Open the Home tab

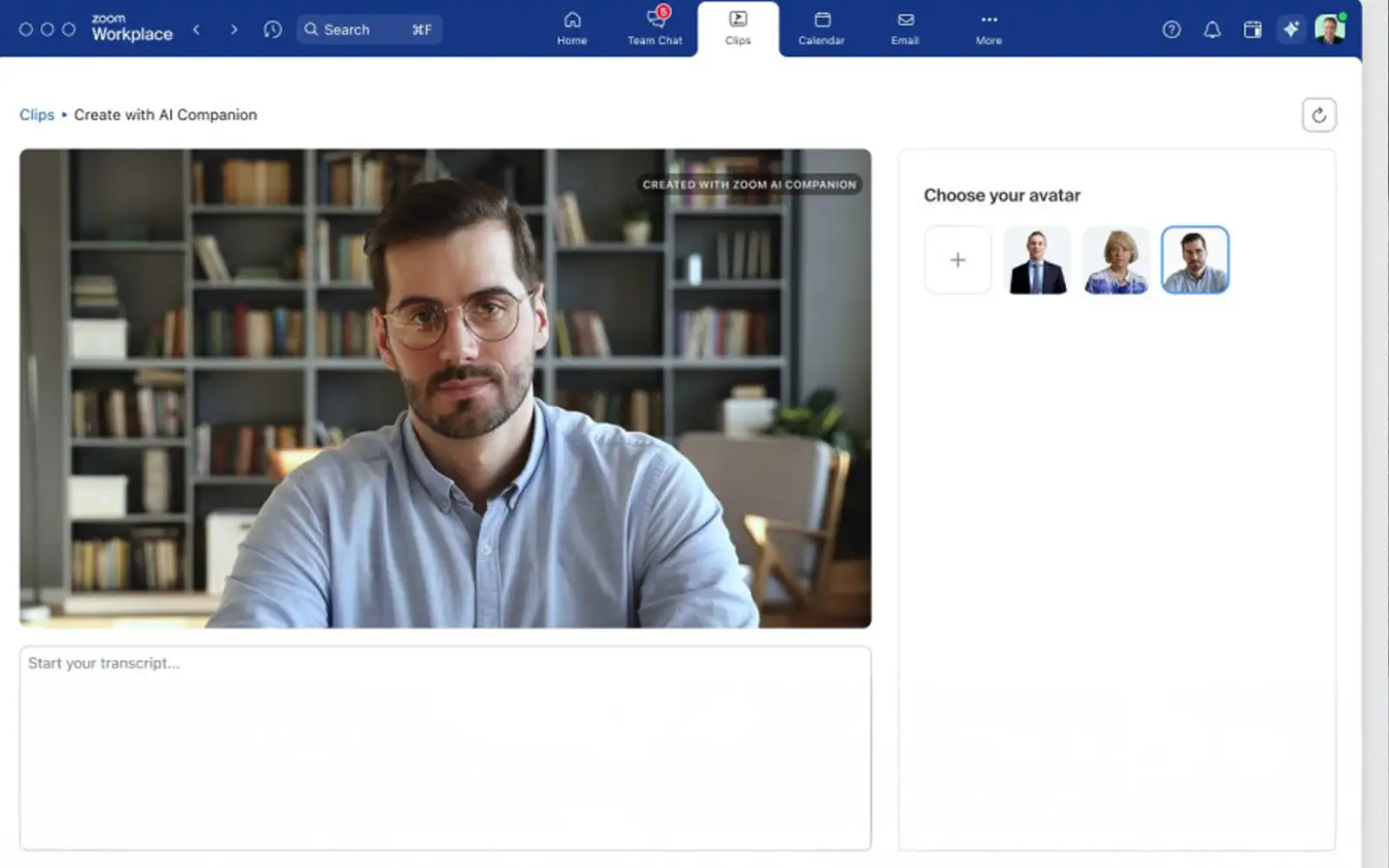pos(571,29)
